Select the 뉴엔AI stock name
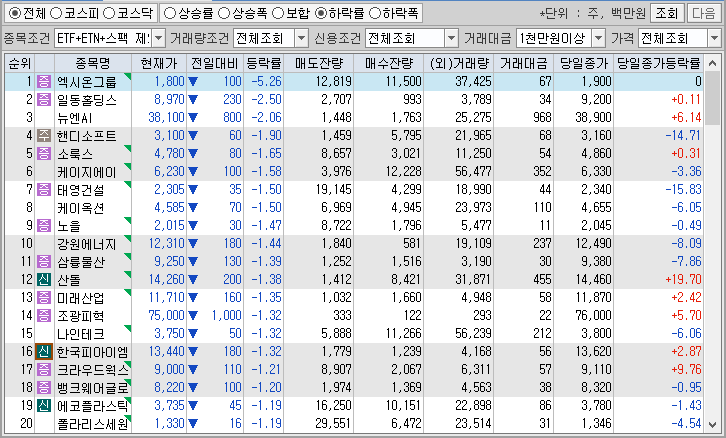 coord(75,118)
